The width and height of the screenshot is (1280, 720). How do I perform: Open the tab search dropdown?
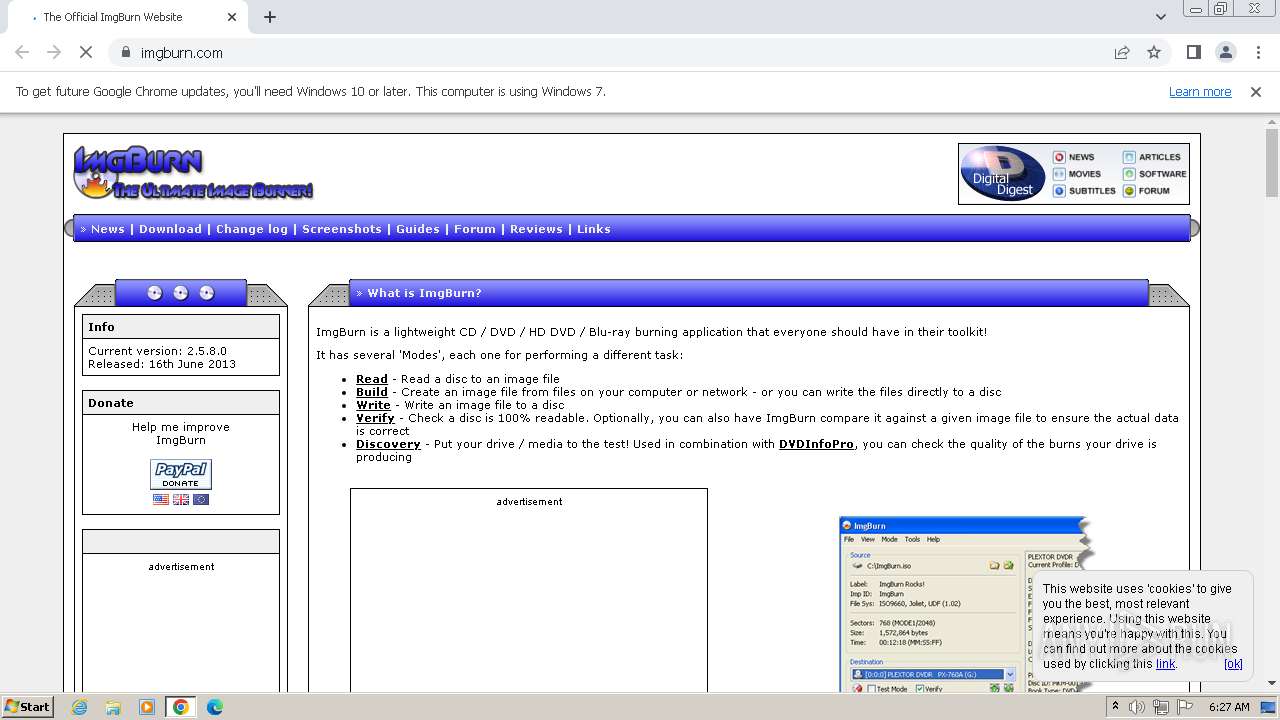pos(1160,17)
